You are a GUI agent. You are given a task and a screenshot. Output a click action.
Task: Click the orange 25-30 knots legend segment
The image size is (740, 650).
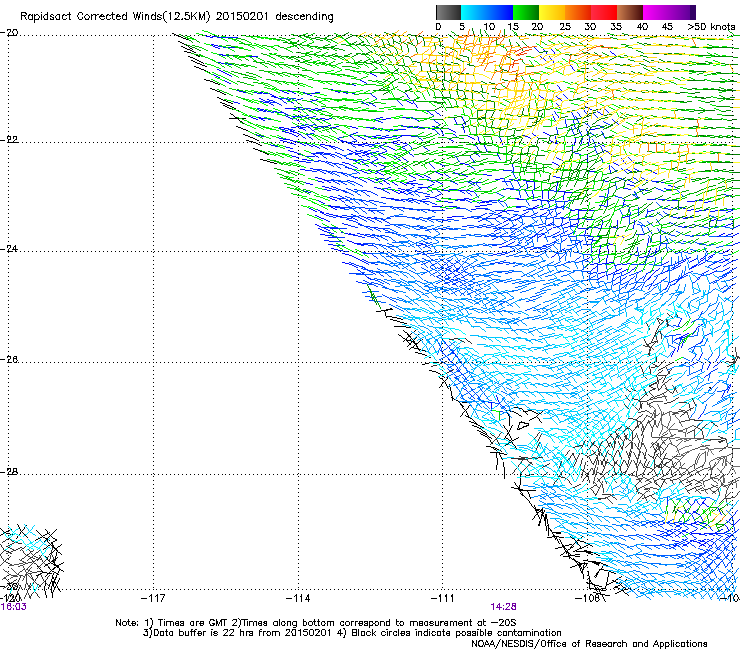tap(578, 12)
